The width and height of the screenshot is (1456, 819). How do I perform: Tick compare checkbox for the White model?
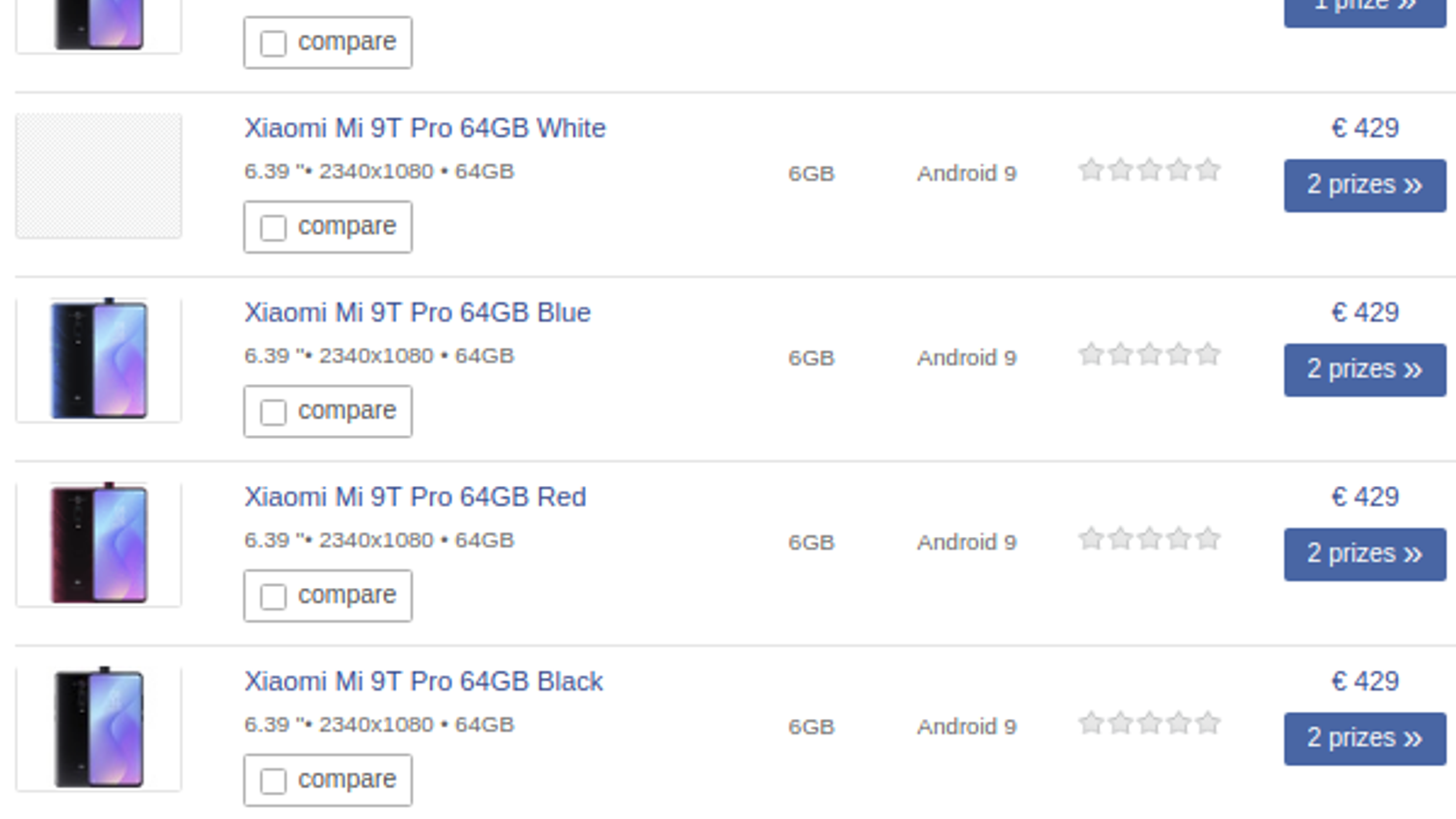pyautogui.click(x=273, y=227)
